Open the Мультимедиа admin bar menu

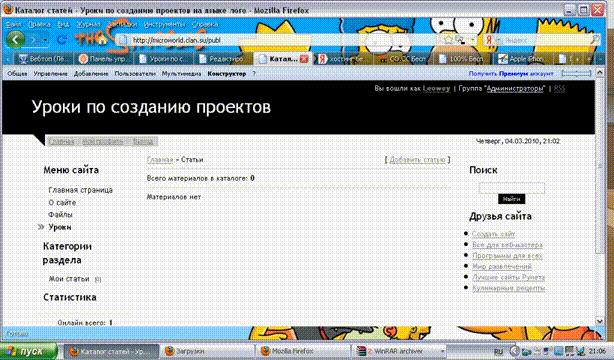tap(181, 74)
